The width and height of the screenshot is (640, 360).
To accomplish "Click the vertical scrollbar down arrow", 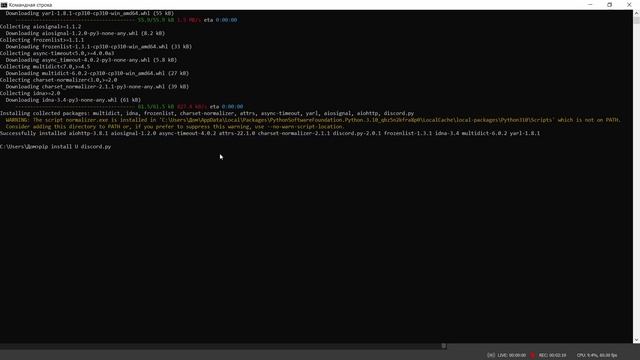I will click(636, 340).
